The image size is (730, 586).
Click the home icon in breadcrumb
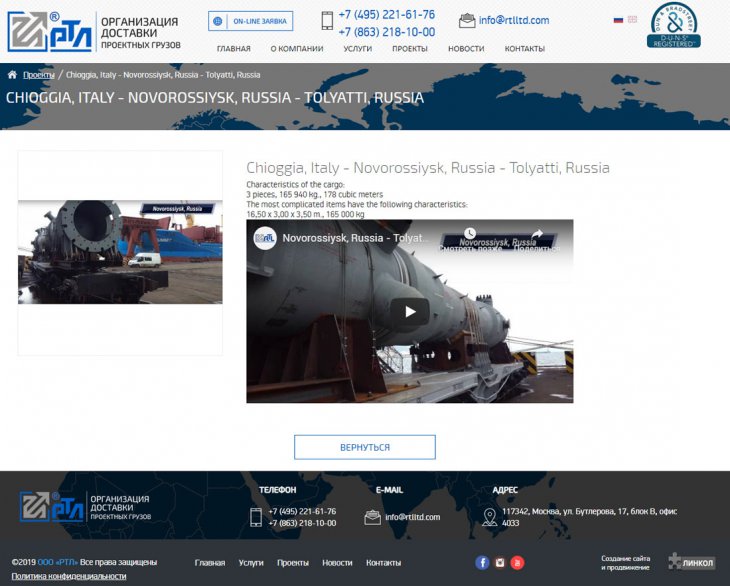pos(12,75)
